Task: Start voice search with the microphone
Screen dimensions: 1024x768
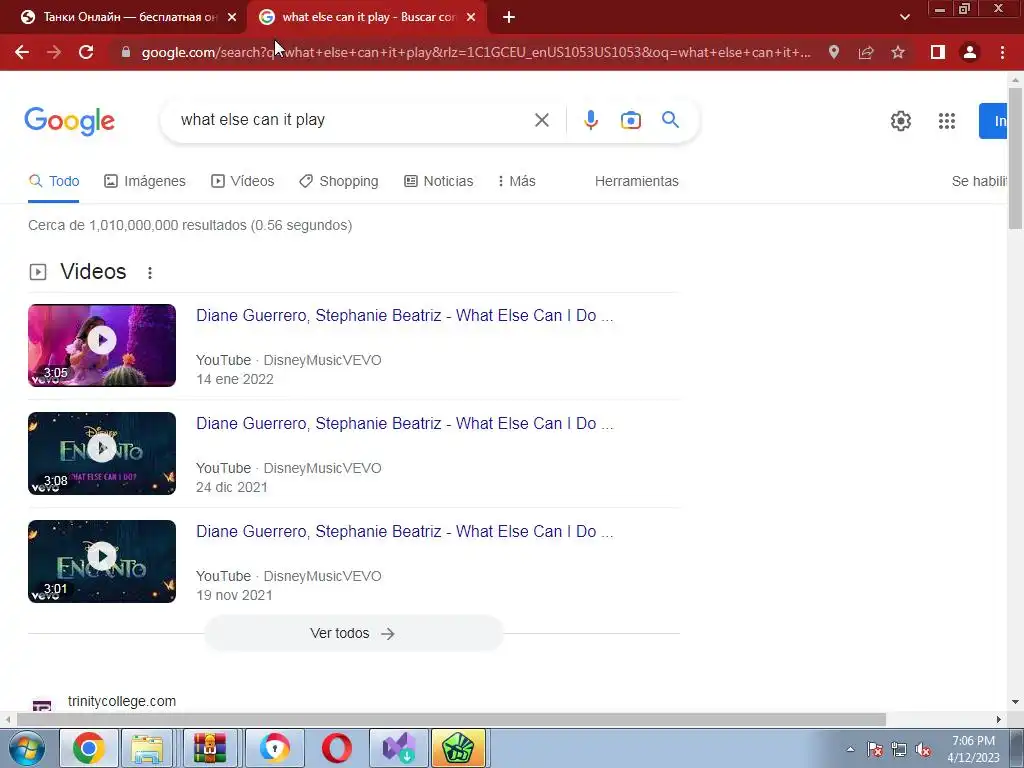Action: coord(590,120)
